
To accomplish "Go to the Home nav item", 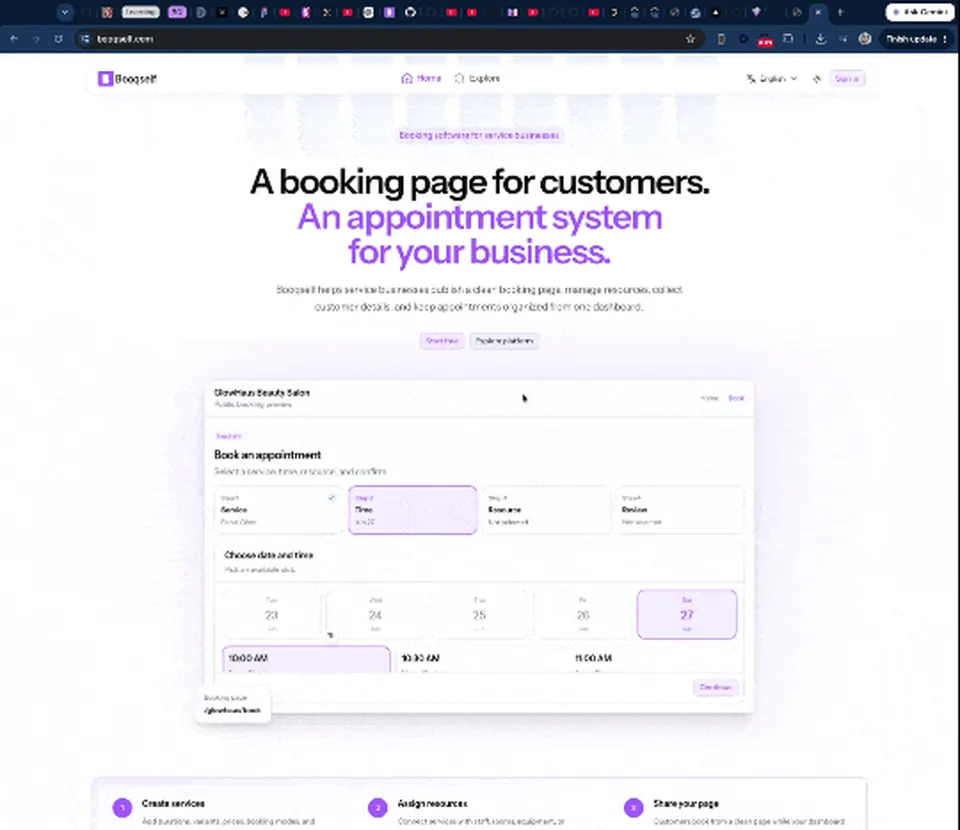I will tap(421, 78).
